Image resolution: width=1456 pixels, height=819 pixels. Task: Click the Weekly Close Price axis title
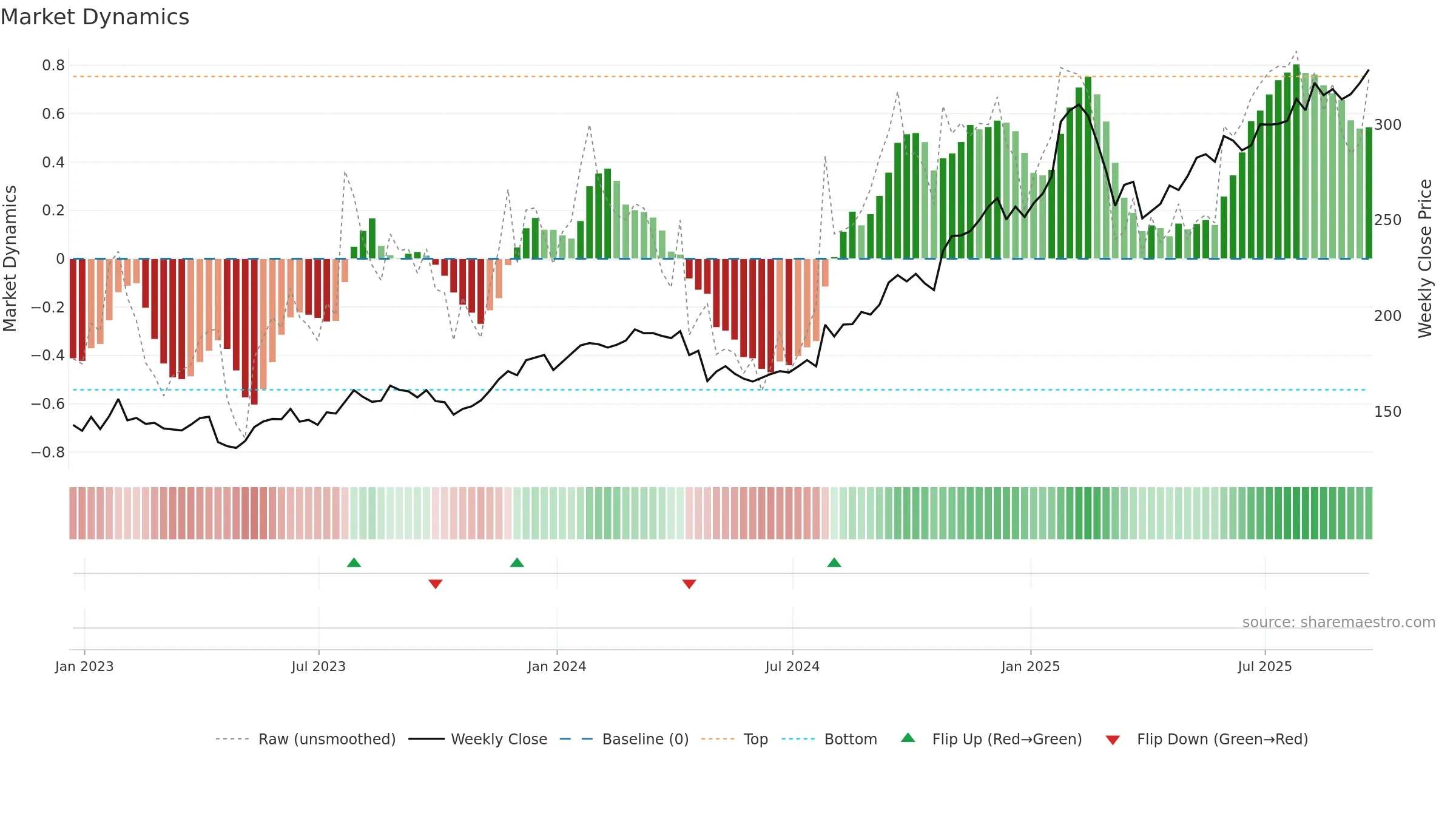click(x=1425, y=258)
